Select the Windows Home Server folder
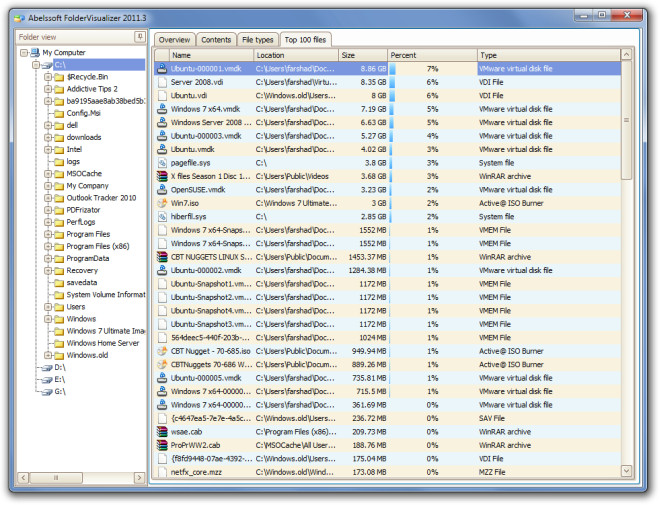Image resolution: width=660 pixels, height=505 pixels. tap(103, 343)
